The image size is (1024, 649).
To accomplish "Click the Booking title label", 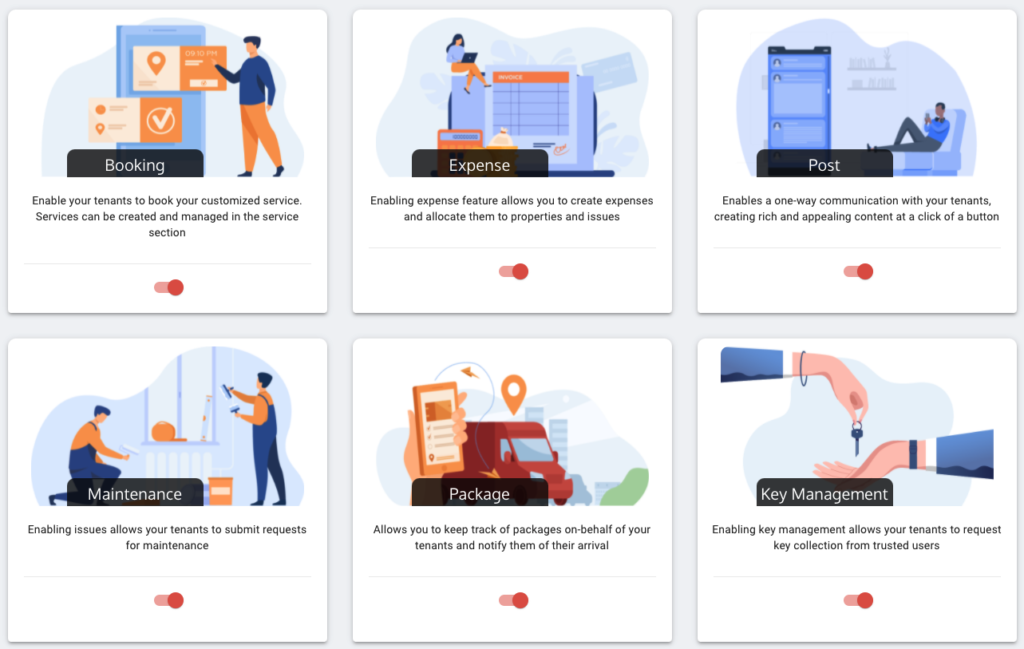I will click(x=135, y=165).
